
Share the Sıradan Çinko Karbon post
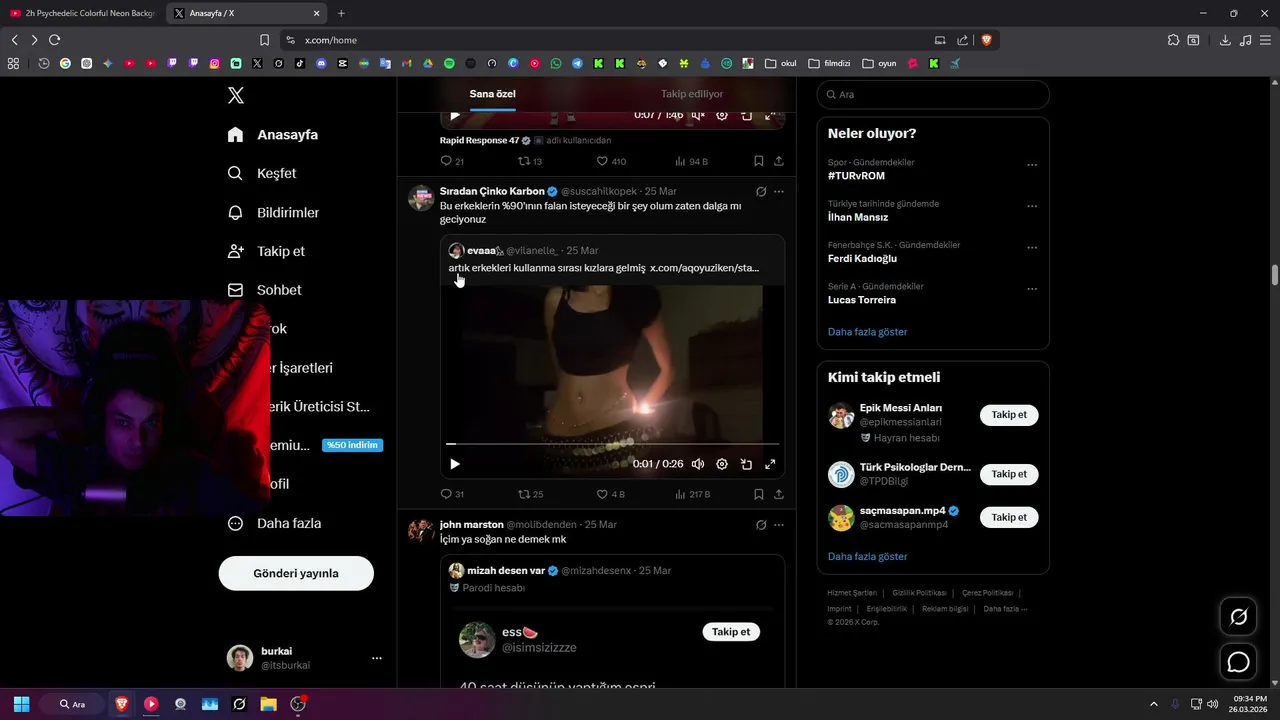click(x=778, y=494)
